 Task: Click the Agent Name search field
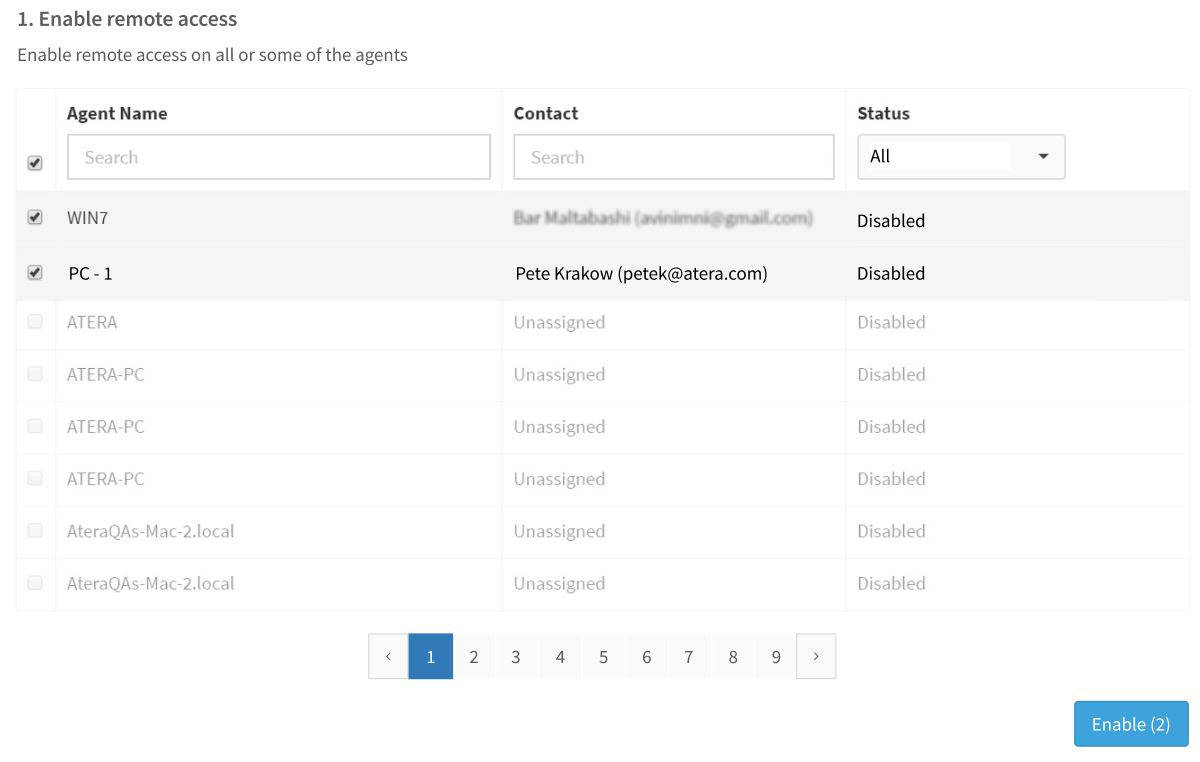click(x=278, y=157)
